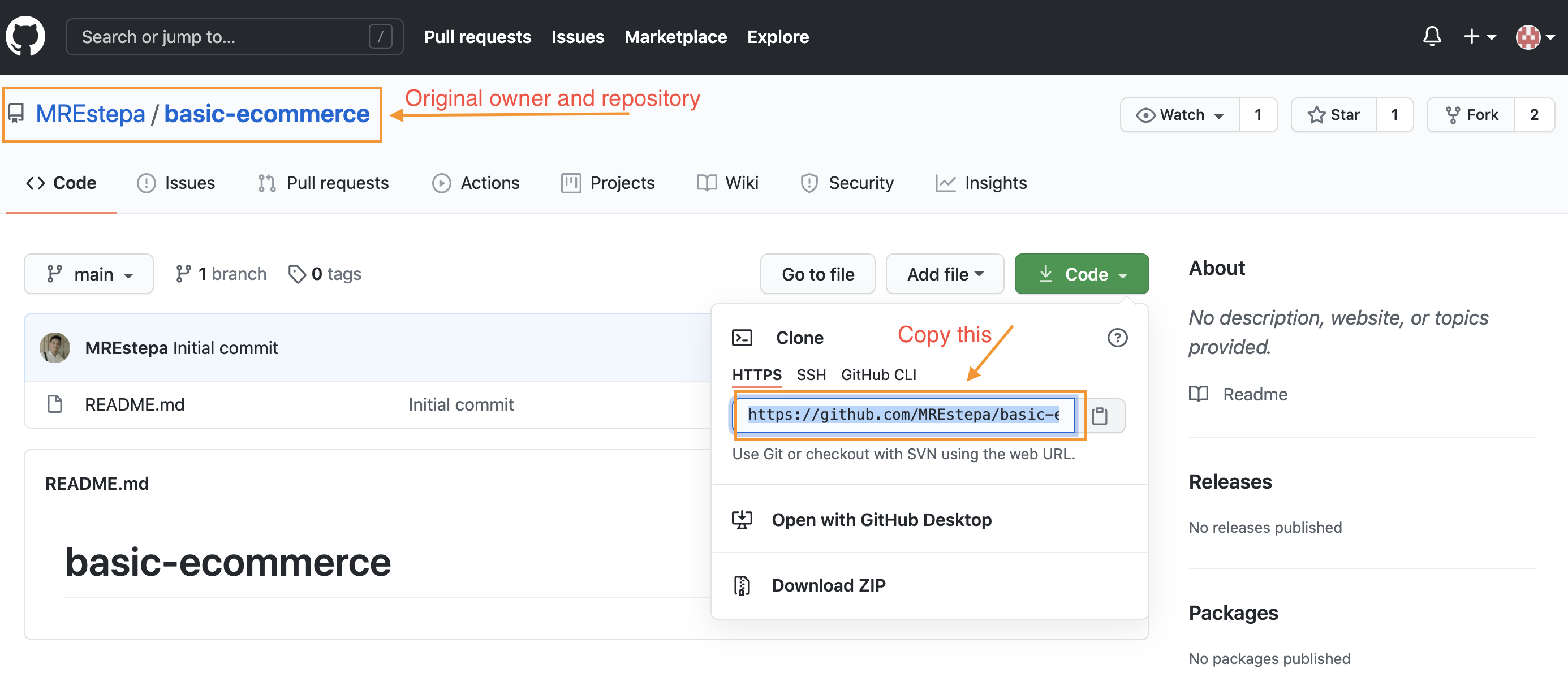
Task: Open the Packages heading link
Action: [1233, 613]
